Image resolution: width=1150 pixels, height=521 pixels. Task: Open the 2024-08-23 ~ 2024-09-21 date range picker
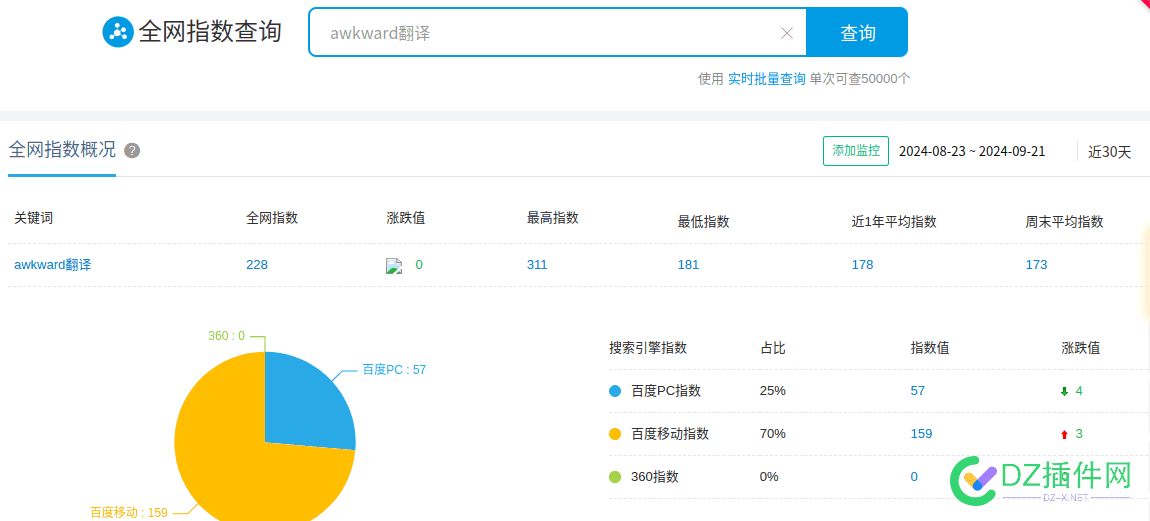tap(972, 152)
